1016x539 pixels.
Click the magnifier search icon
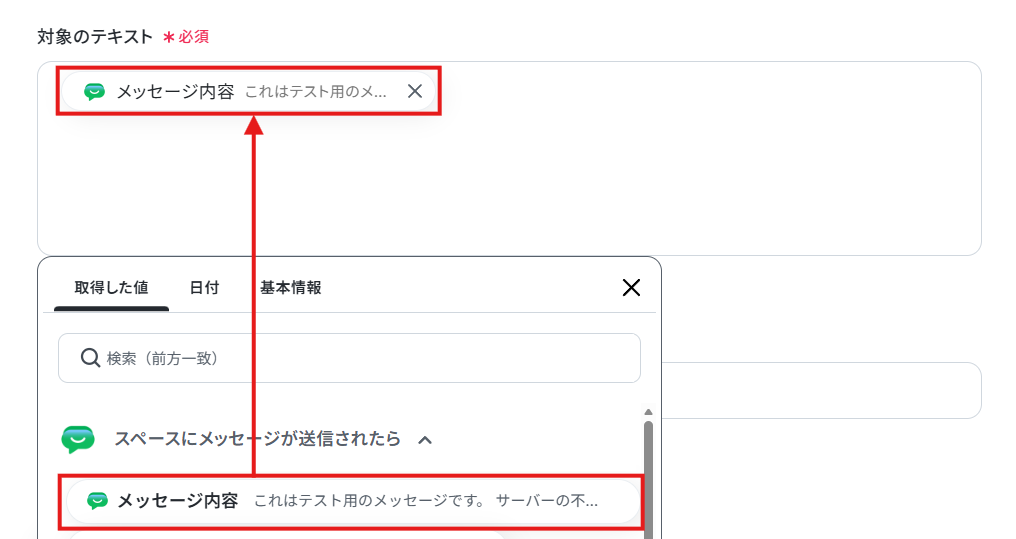point(90,358)
